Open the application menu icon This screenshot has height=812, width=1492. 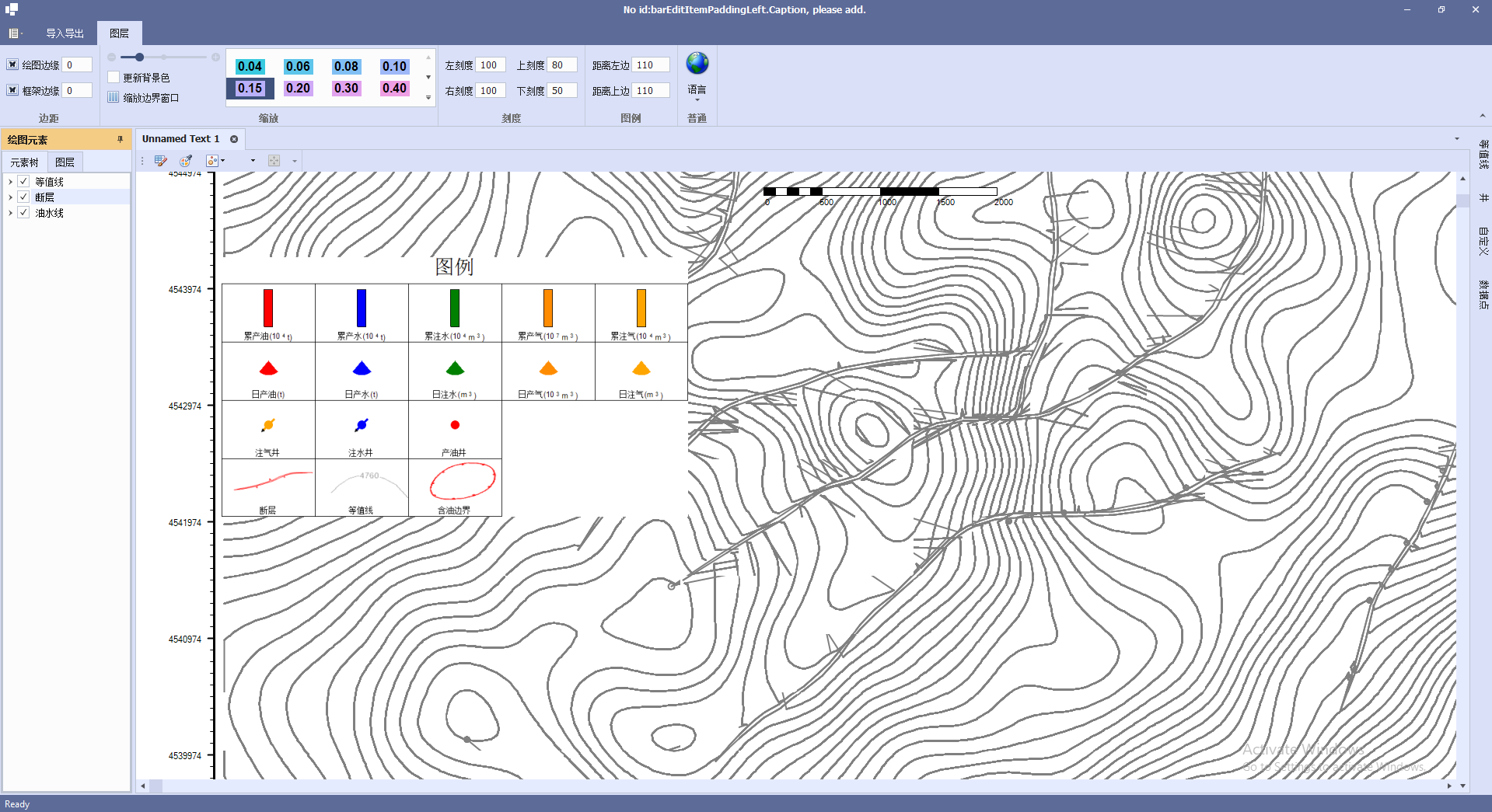click(x=15, y=33)
